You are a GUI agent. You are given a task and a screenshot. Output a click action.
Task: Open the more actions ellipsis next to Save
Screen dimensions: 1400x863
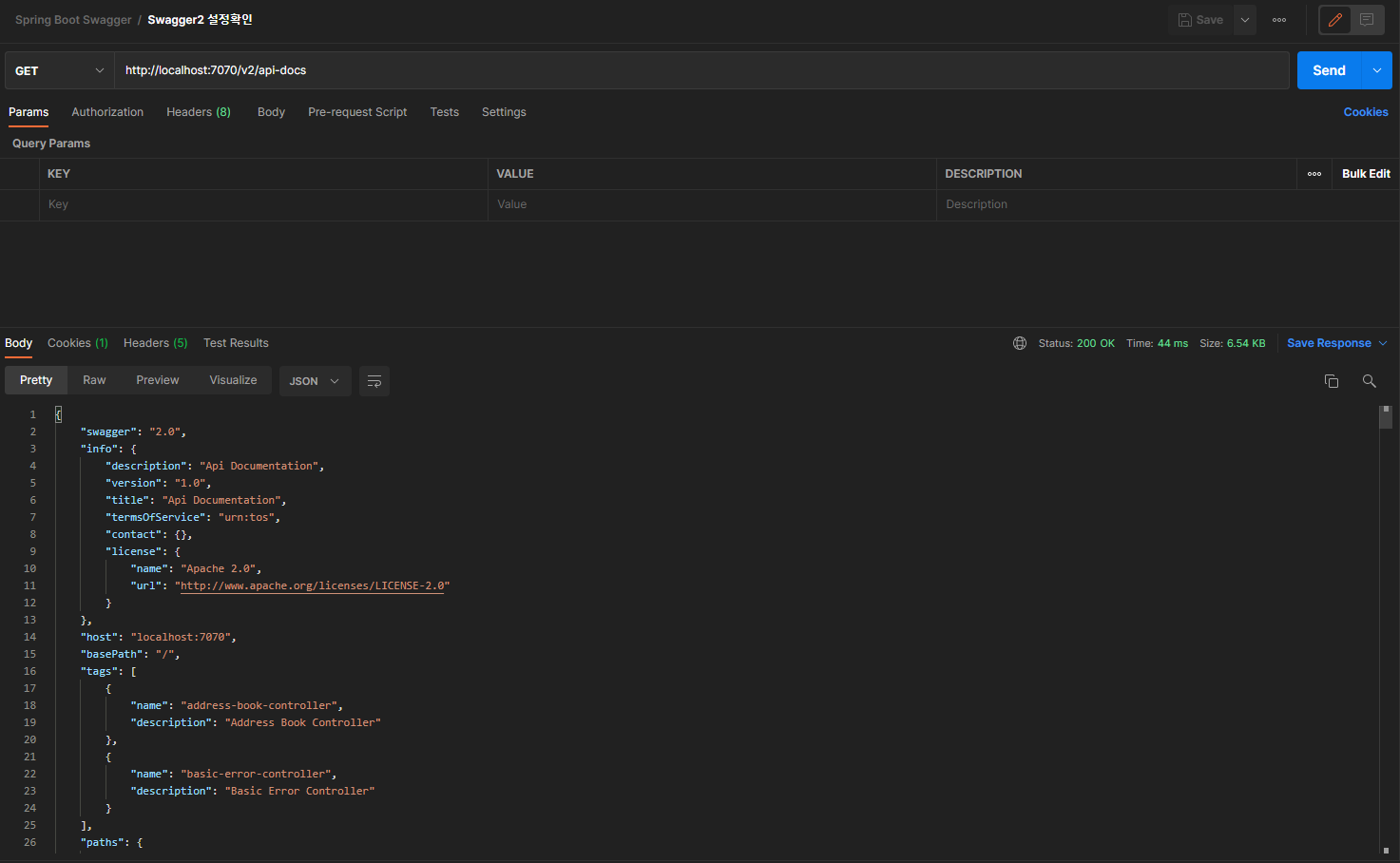[1279, 20]
